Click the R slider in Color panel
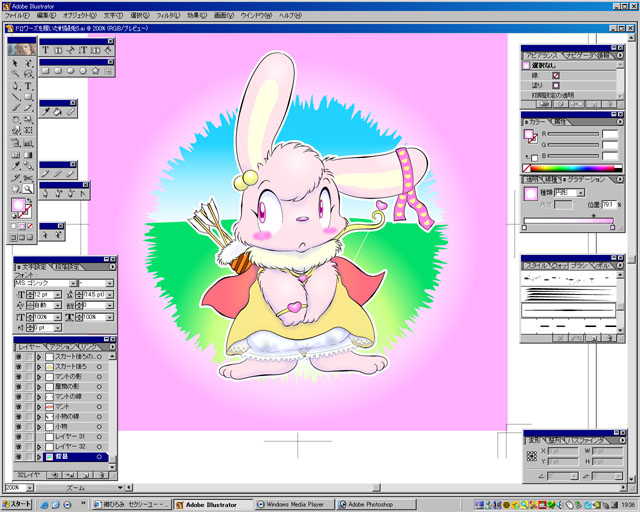 pos(573,134)
